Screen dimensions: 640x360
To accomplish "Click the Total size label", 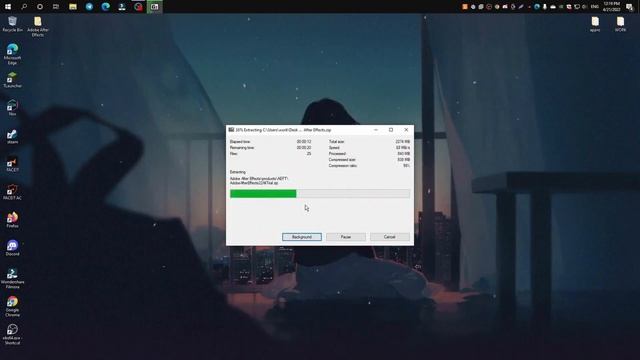I will click(336, 142).
